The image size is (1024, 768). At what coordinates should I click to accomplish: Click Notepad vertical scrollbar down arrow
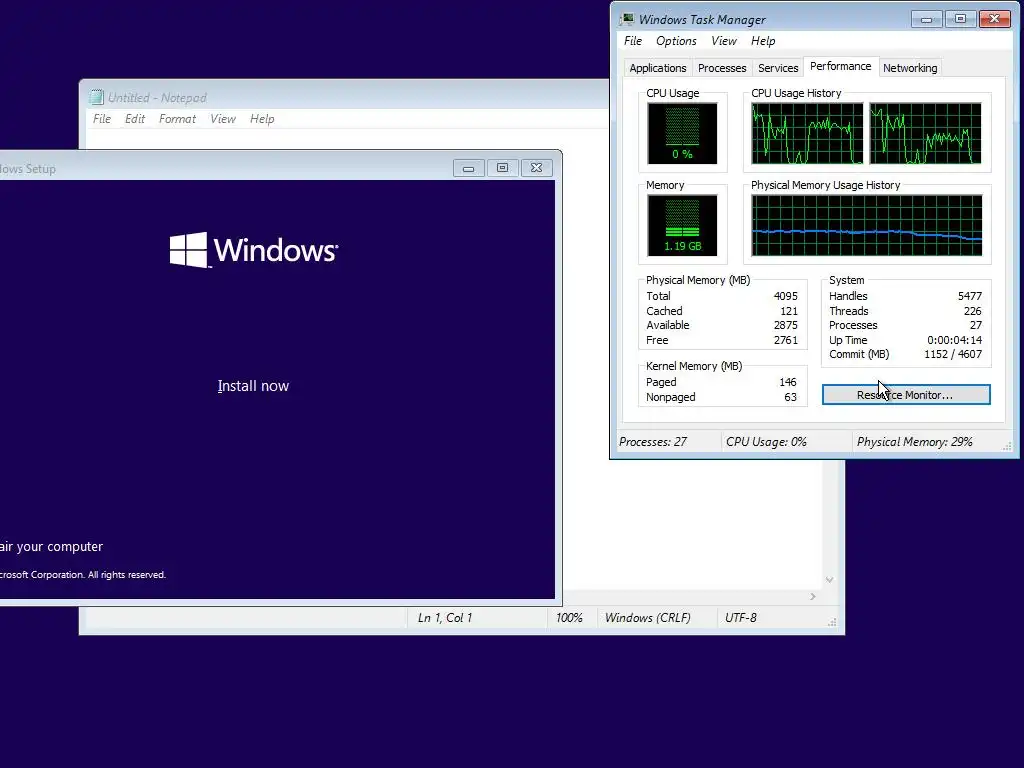[x=829, y=580]
